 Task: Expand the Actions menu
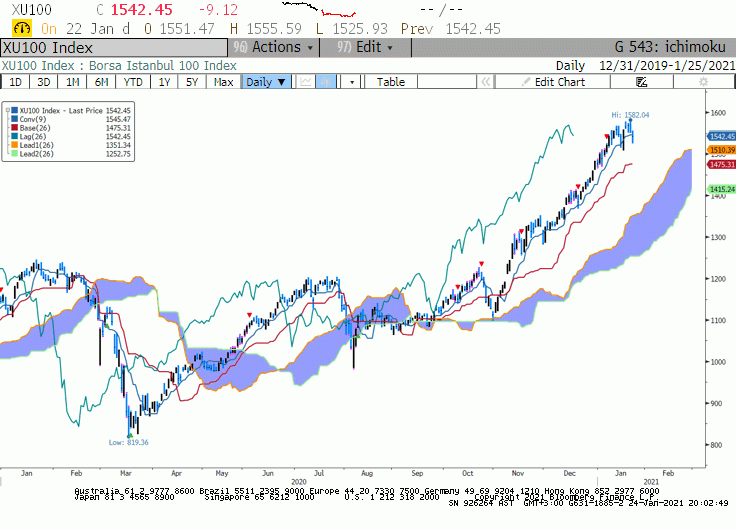pos(274,47)
